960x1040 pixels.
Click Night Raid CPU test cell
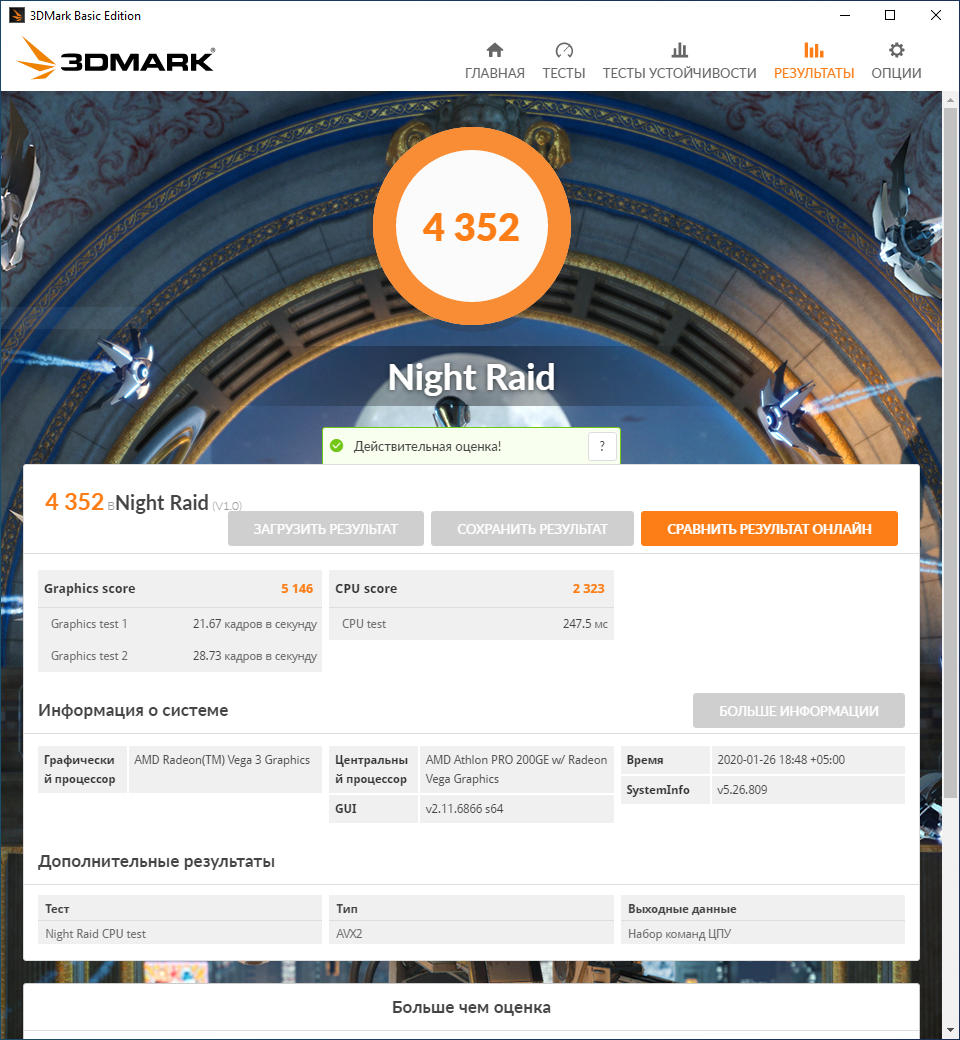(180, 933)
